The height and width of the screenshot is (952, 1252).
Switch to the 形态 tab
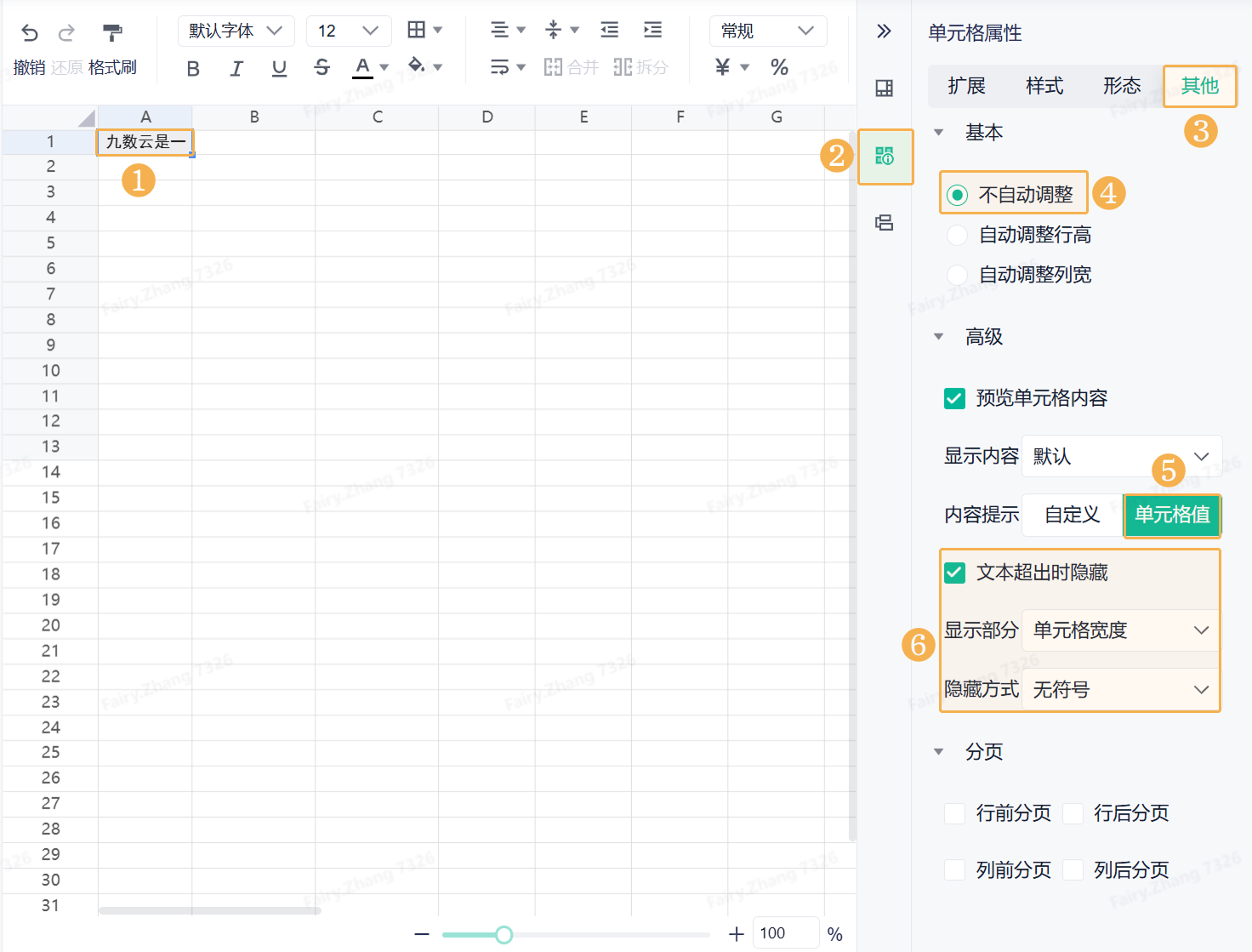click(1121, 85)
